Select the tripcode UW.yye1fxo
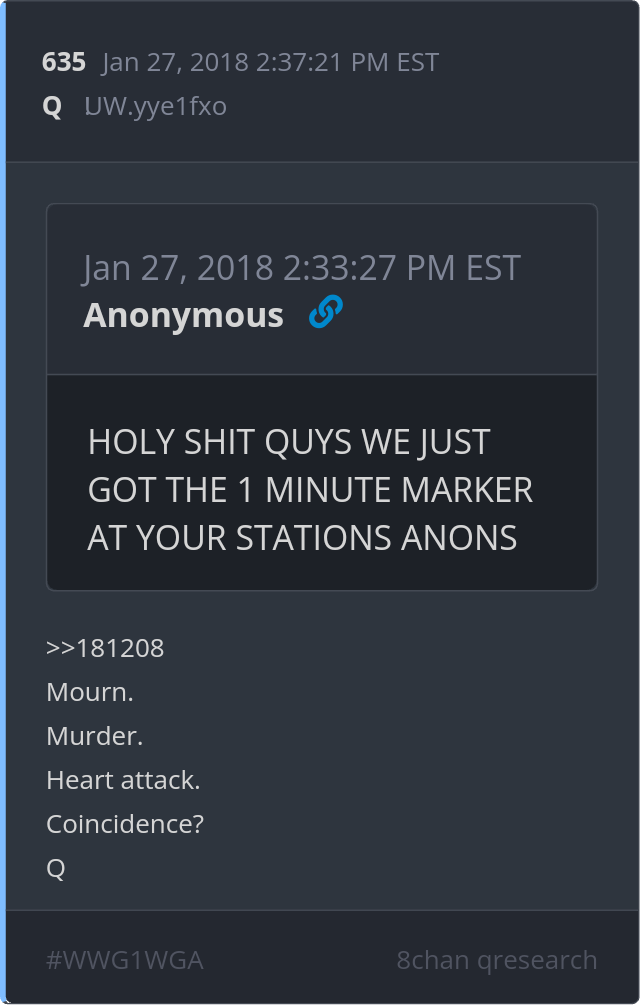This screenshot has width=640, height=1006. click(156, 107)
